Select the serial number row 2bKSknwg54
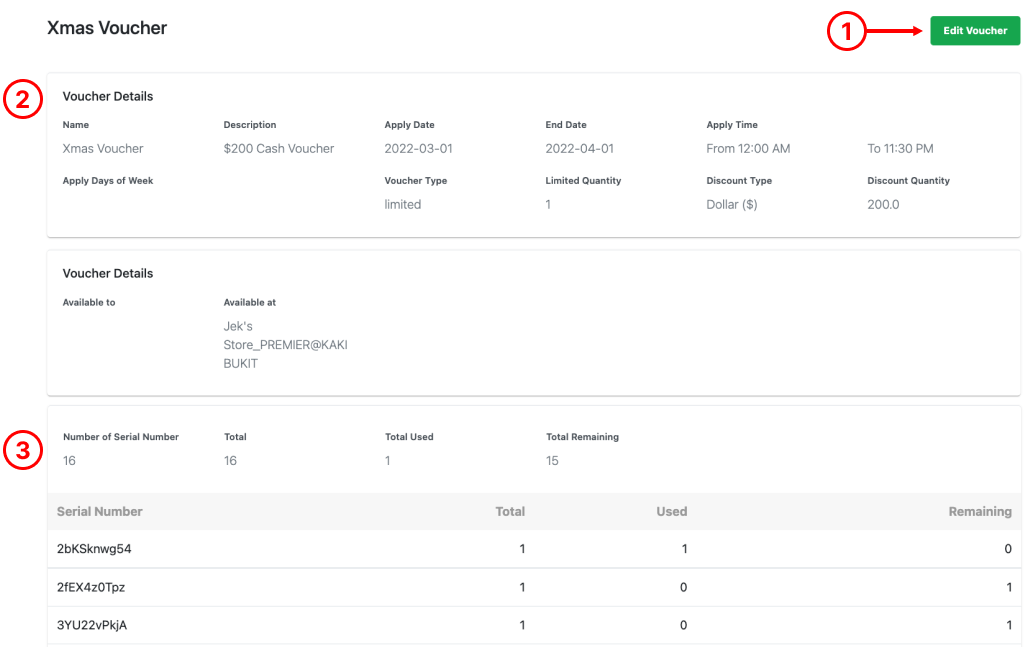Viewport: 1030px width, 654px height. pyautogui.click(x=534, y=549)
